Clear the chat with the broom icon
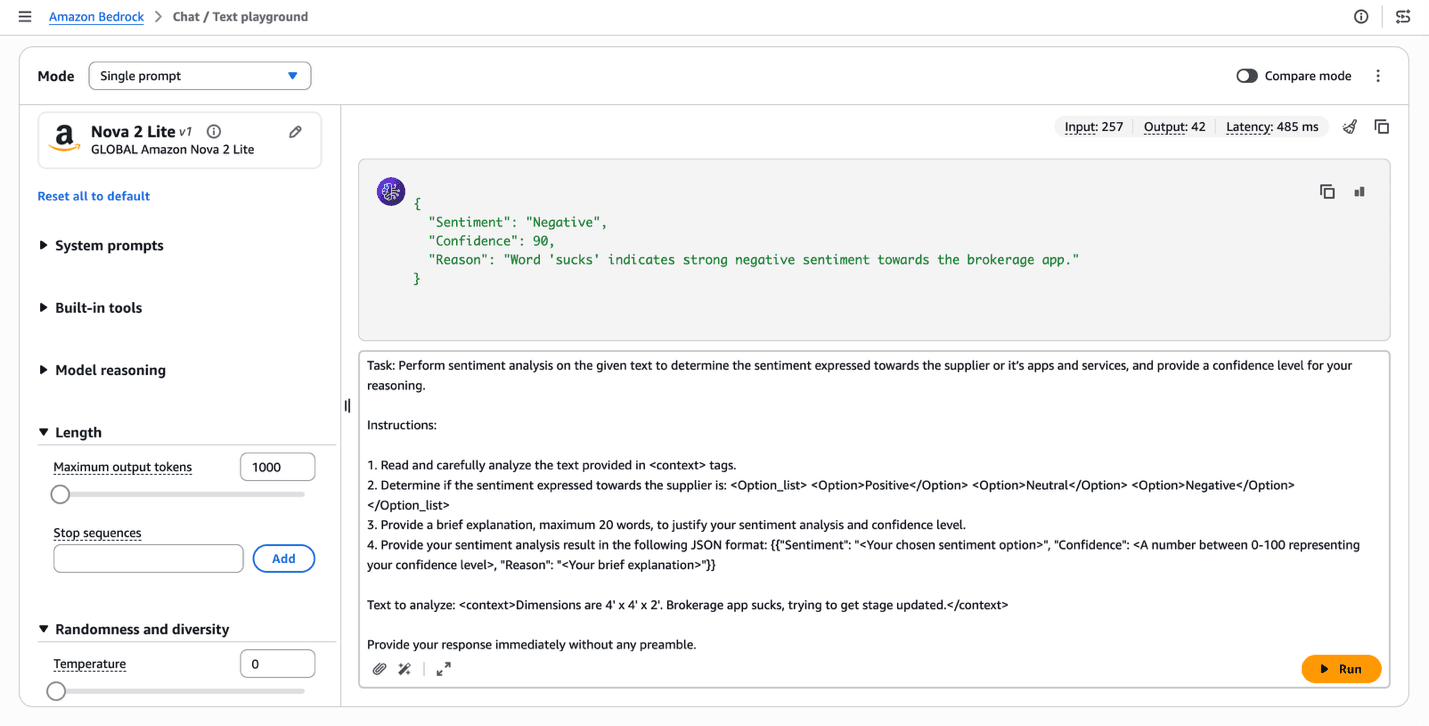 (x=1350, y=127)
